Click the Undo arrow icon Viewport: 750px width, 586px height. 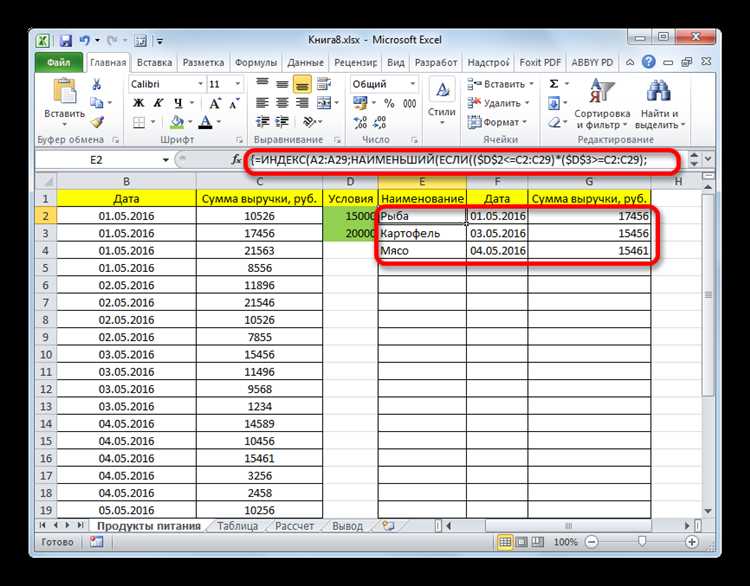pyautogui.click(x=84, y=41)
